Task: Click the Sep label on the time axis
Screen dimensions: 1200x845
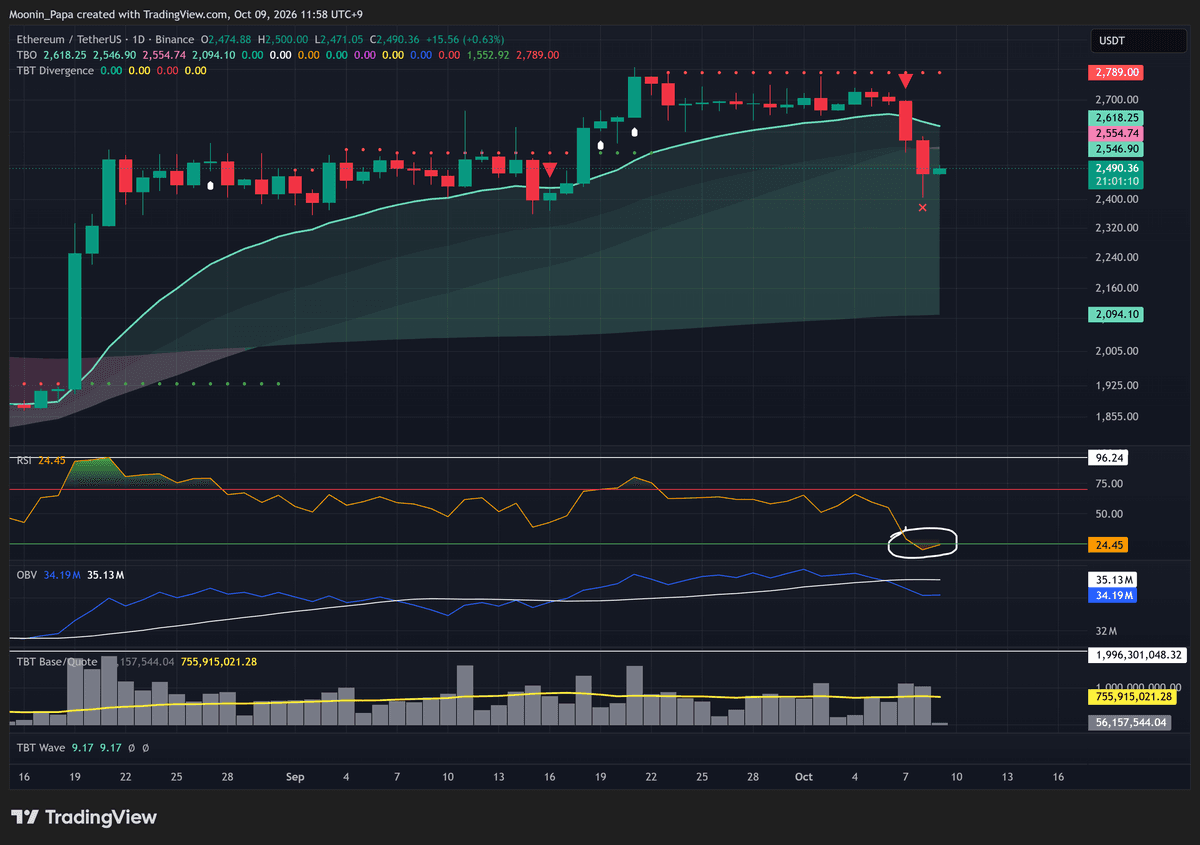Action: pyautogui.click(x=295, y=776)
